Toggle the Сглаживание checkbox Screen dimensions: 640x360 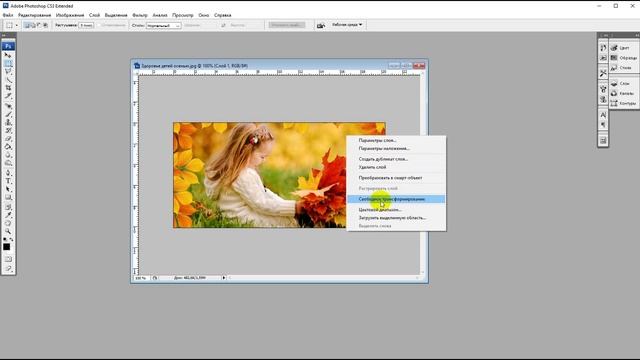point(99,25)
